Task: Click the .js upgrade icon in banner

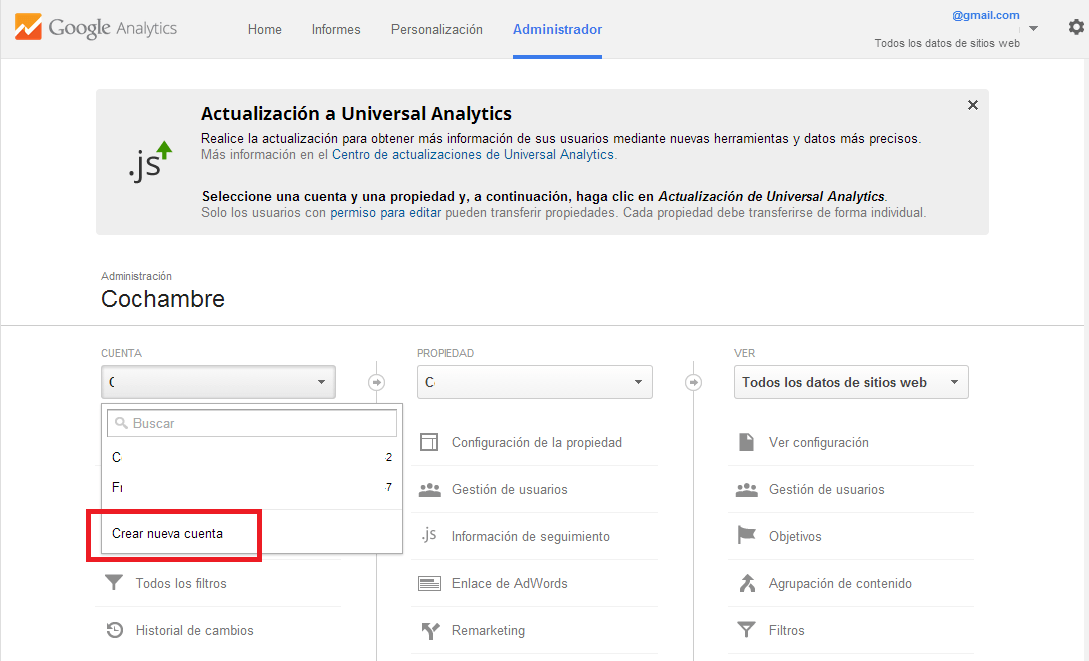Action: click(149, 161)
